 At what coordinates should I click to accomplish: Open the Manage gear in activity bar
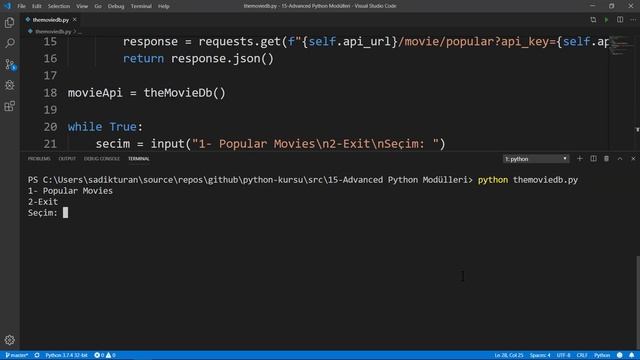tap(9, 340)
